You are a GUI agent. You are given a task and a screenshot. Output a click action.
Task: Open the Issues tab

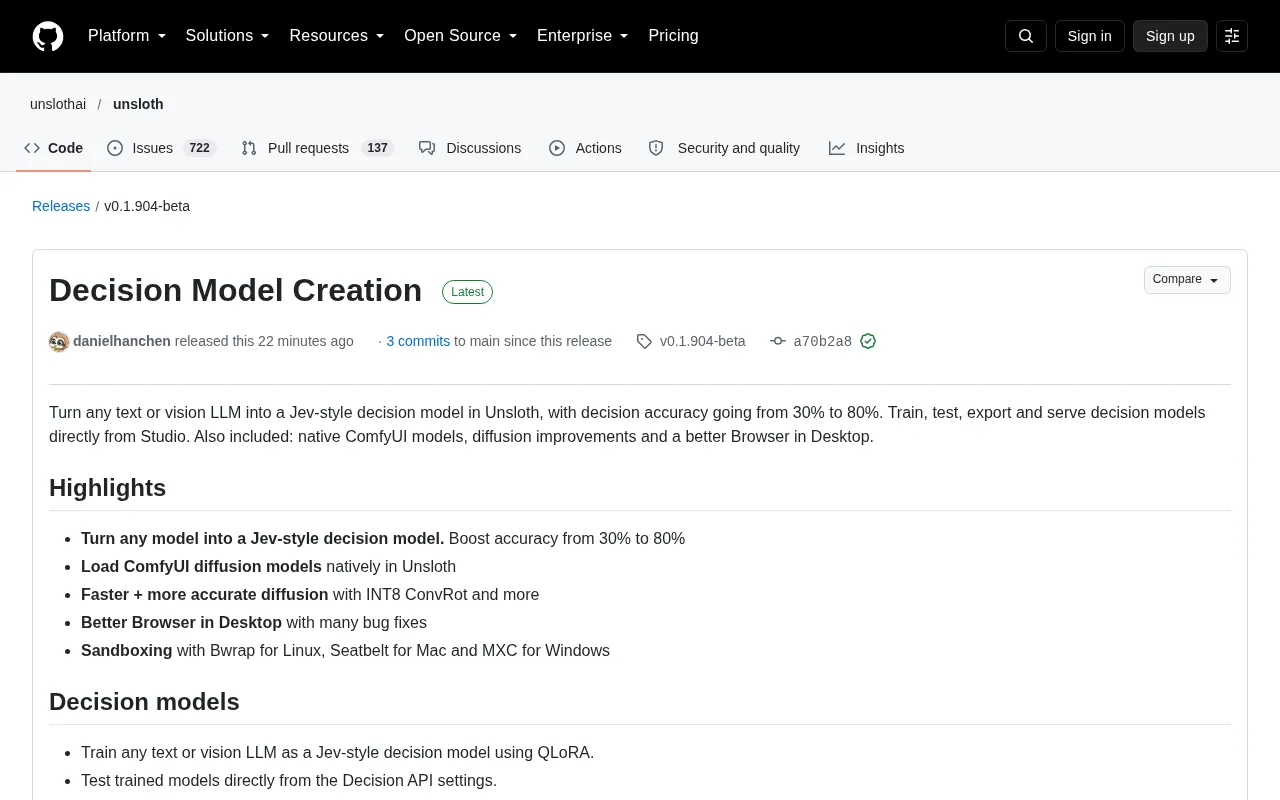(161, 148)
